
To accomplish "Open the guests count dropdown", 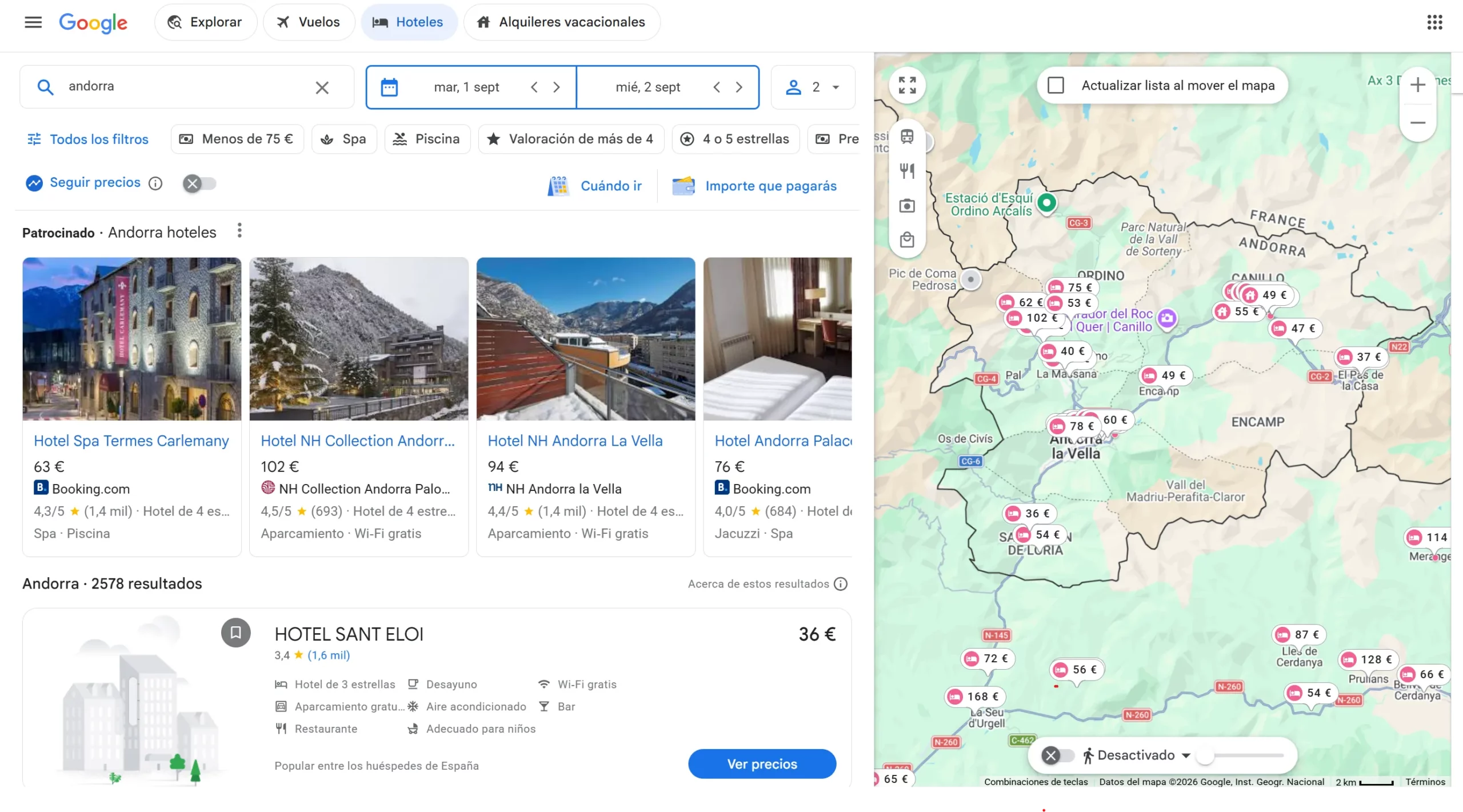I will tap(813, 87).
